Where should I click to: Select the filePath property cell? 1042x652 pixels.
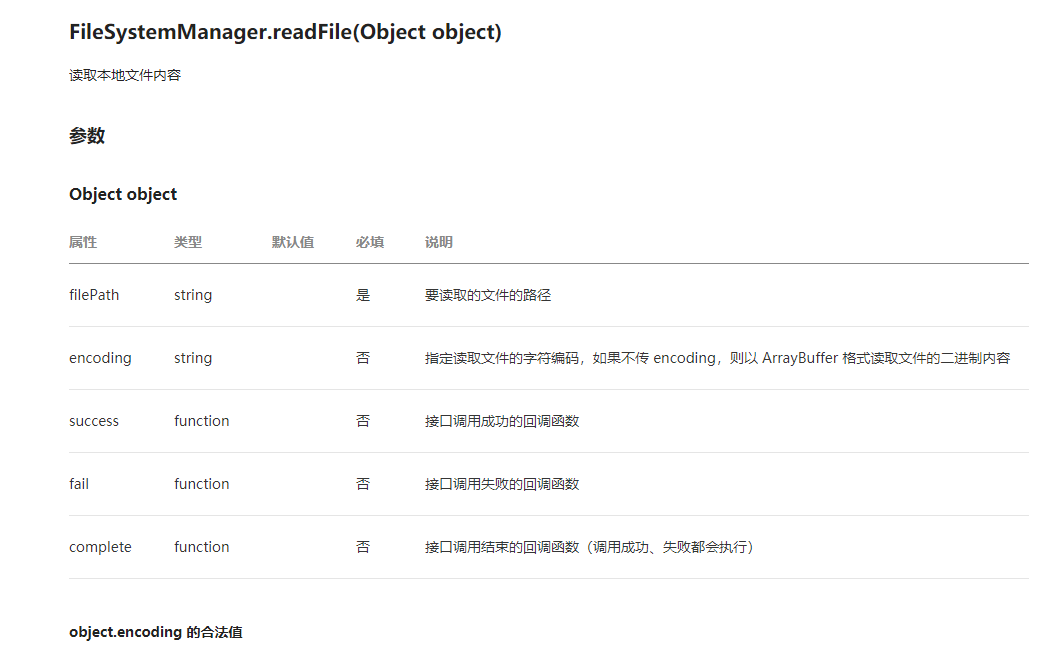point(94,295)
